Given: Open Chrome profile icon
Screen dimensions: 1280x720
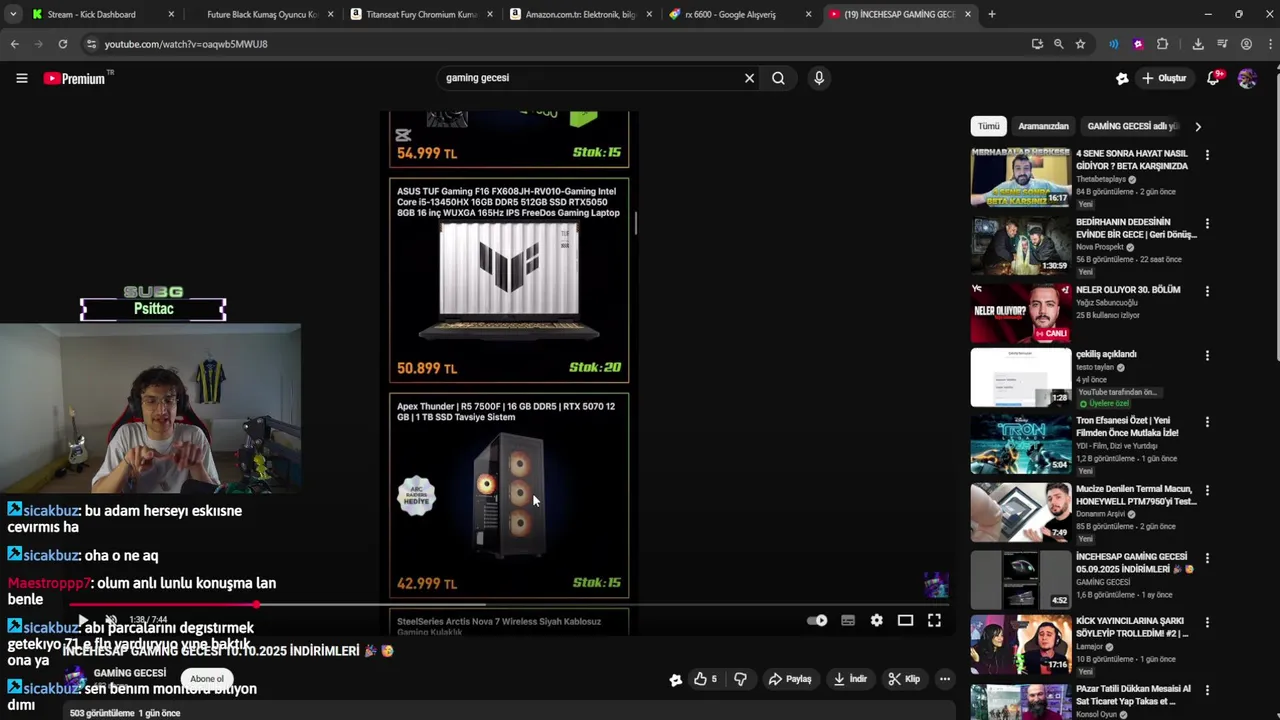Looking at the screenshot, I should pos(1246,44).
